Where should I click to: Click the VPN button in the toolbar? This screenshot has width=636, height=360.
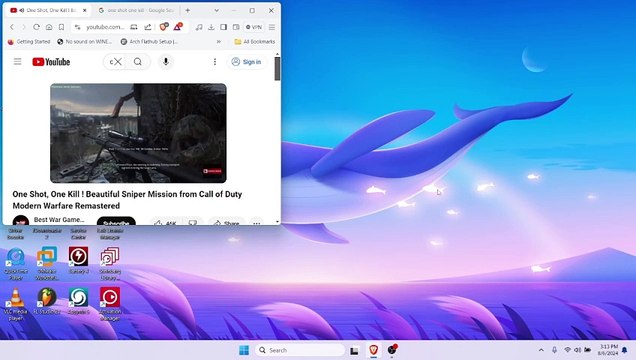click(254, 27)
